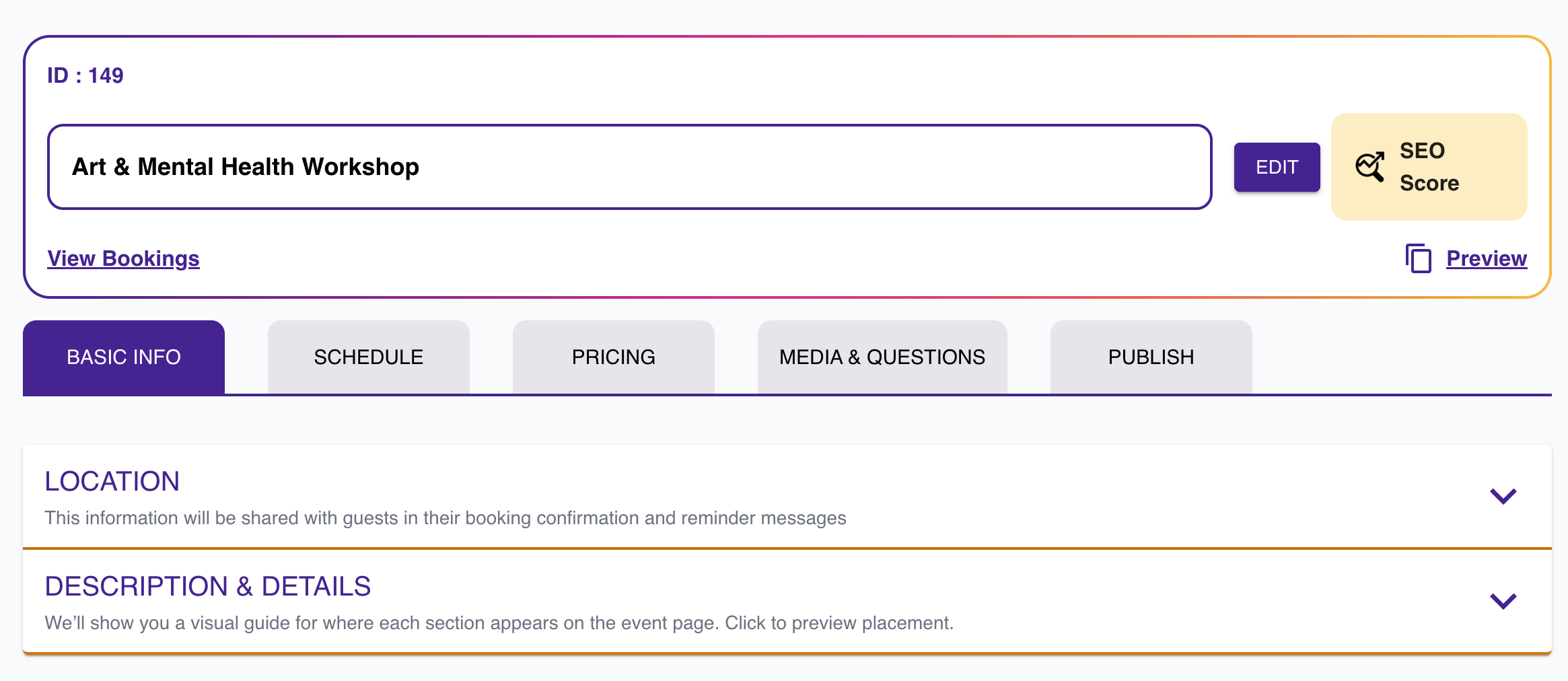Viewport: 1568px width, 681px height.
Task: Click the LOCATION section heading
Action: point(112,481)
